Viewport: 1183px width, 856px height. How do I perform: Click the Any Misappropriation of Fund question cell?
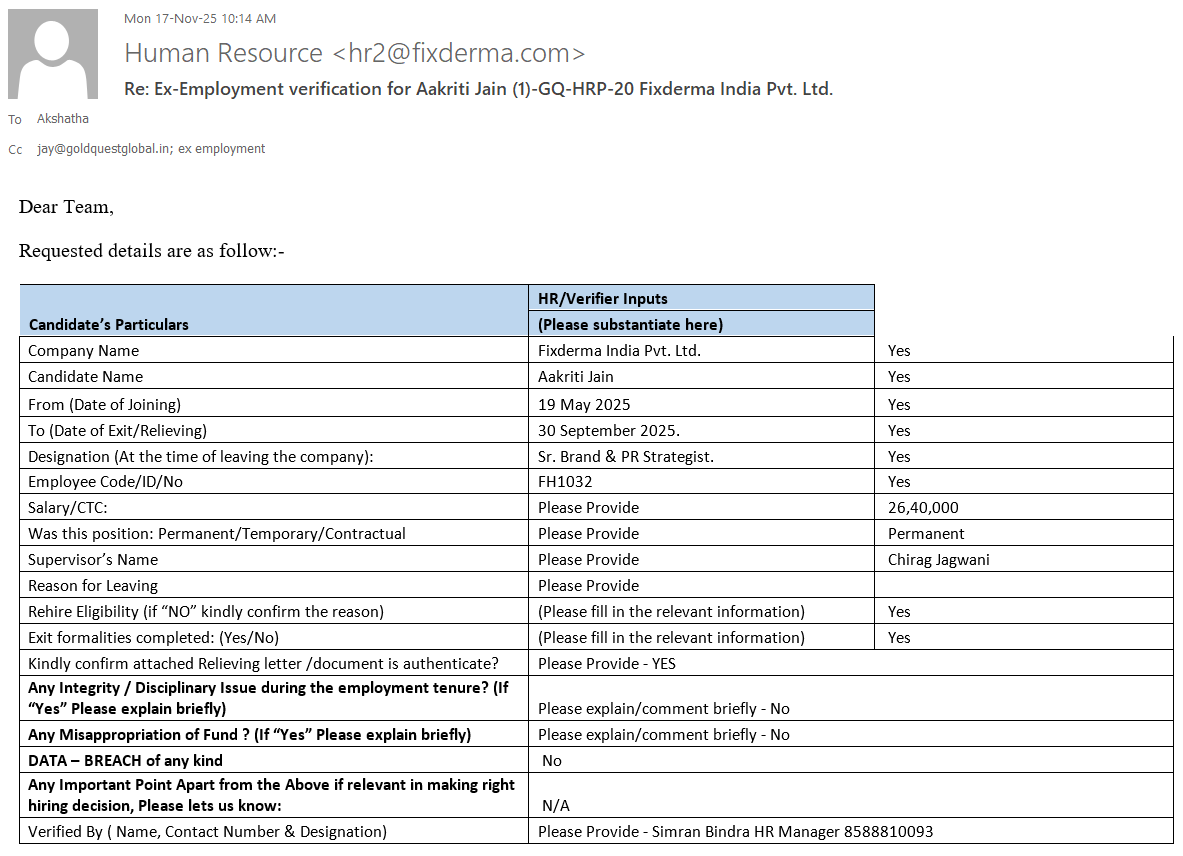pos(274,734)
